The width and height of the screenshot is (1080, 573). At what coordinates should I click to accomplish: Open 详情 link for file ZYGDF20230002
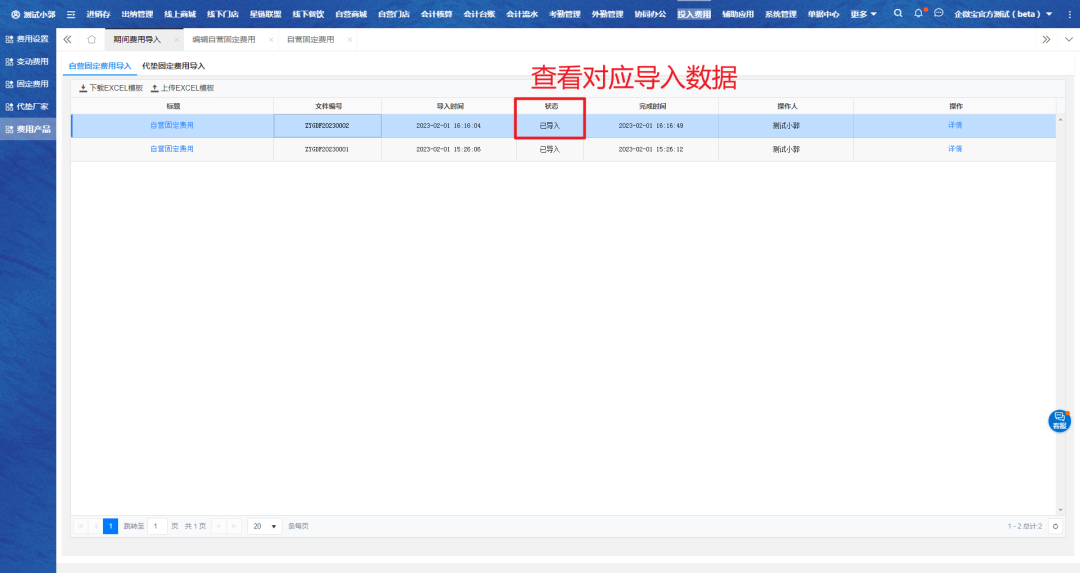point(955,126)
